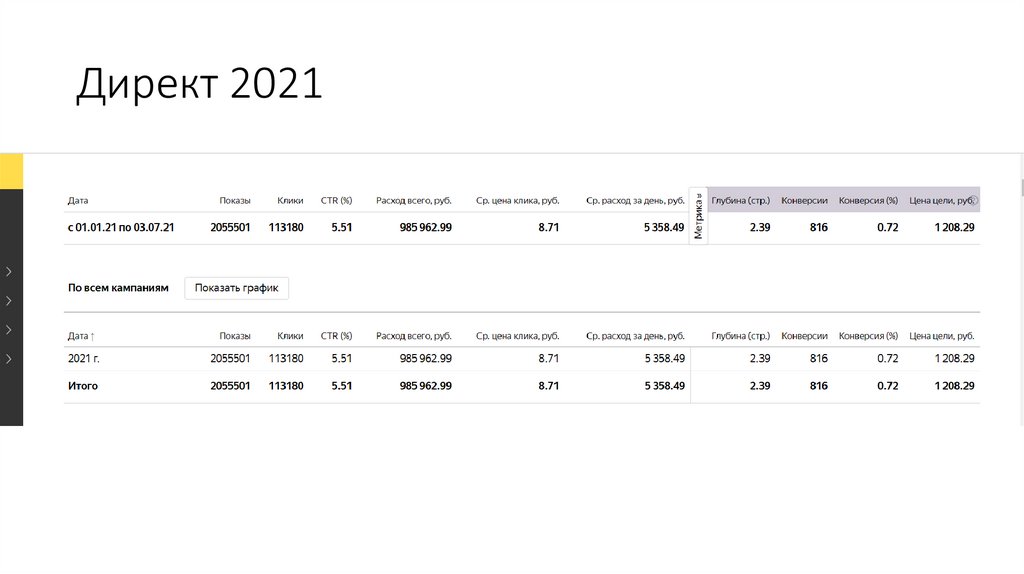This screenshot has width=1024, height=574.
Task: Click the help icon beside Цена цели header
Action: [974, 200]
